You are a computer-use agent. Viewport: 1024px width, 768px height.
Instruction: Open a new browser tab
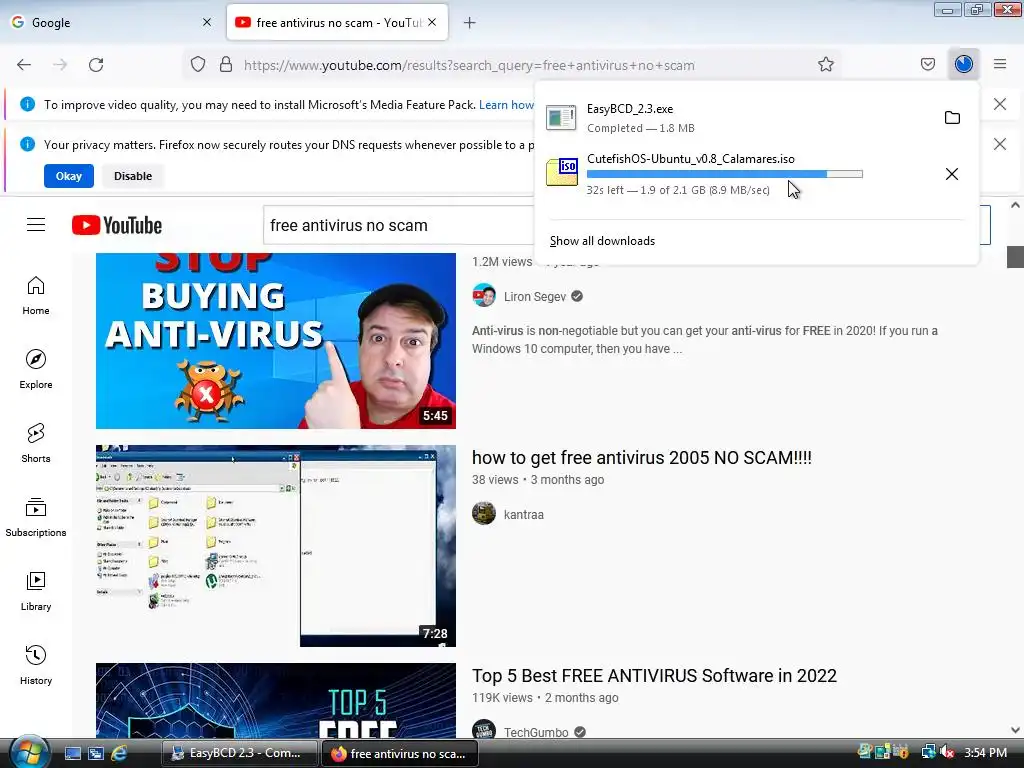pyautogui.click(x=469, y=23)
